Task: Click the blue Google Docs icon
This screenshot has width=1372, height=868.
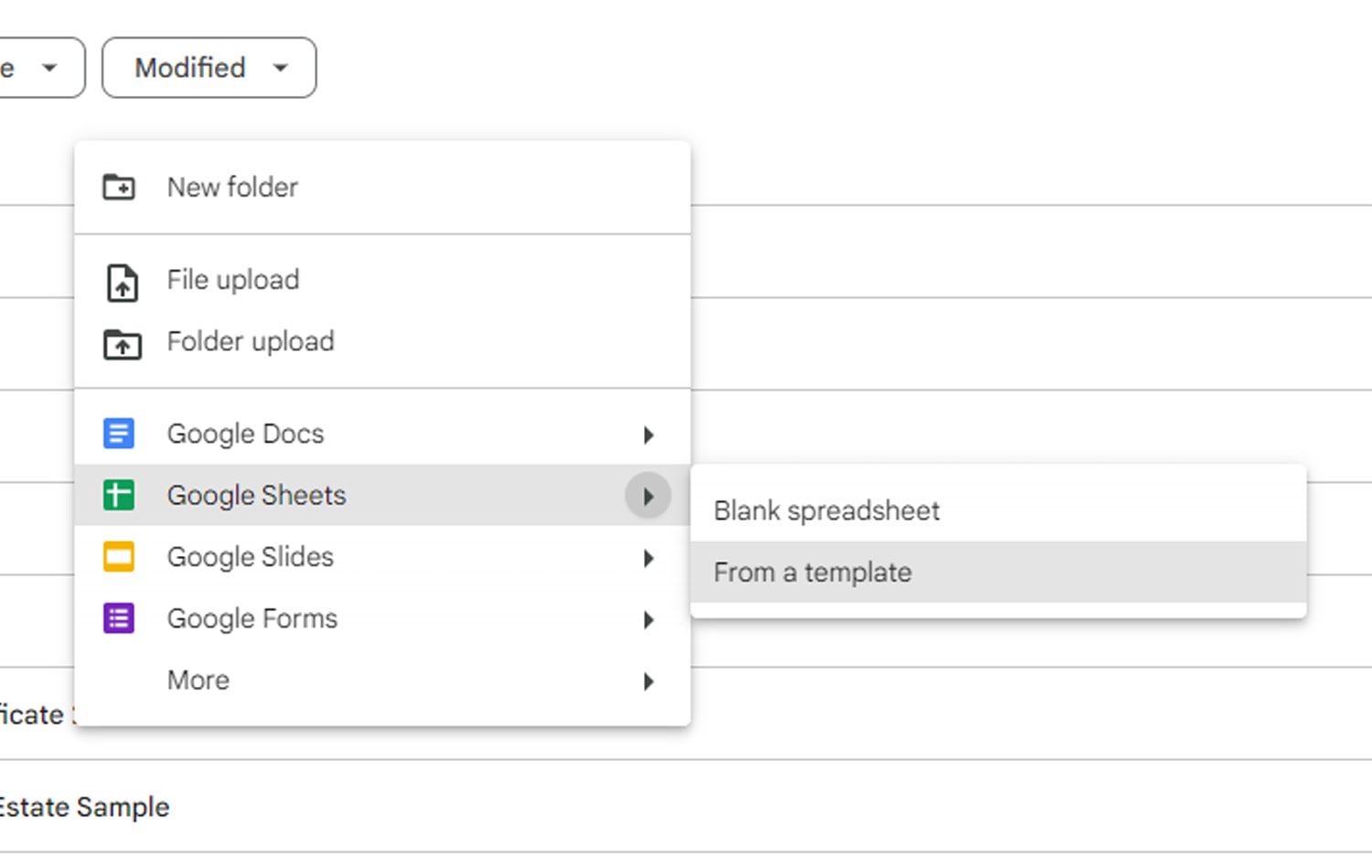Action: coord(119,434)
